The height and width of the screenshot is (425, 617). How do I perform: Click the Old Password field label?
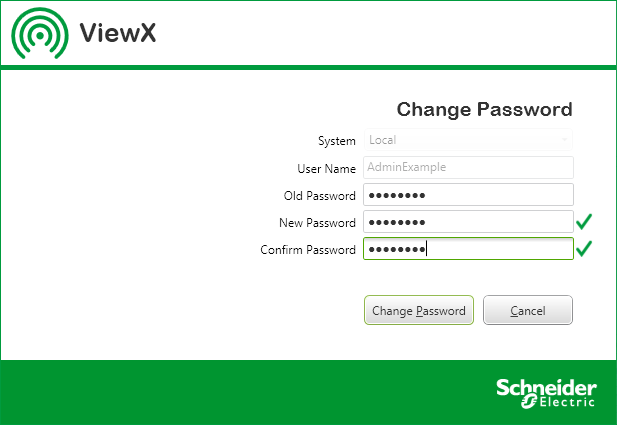click(x=319, y=195)
